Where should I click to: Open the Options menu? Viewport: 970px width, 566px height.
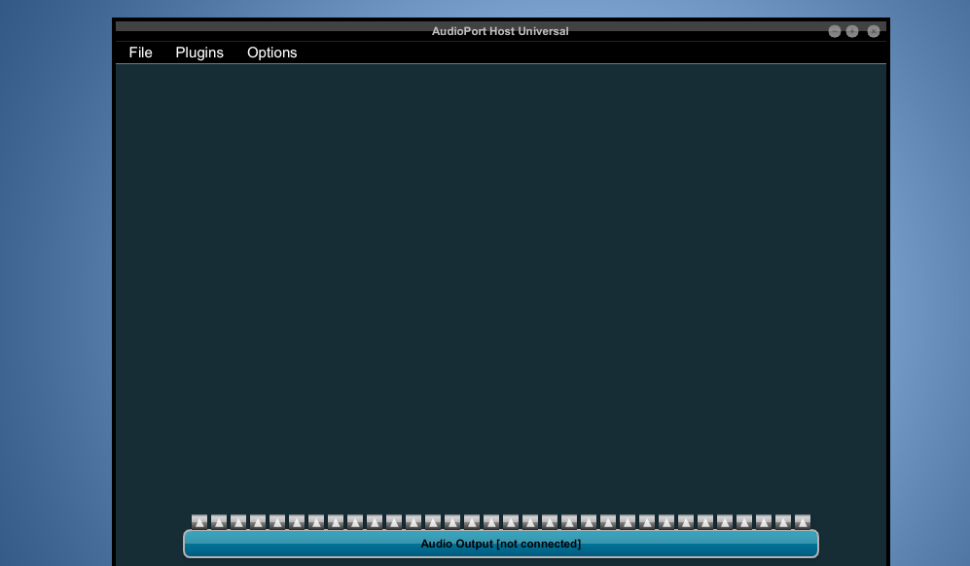point(272,53)
